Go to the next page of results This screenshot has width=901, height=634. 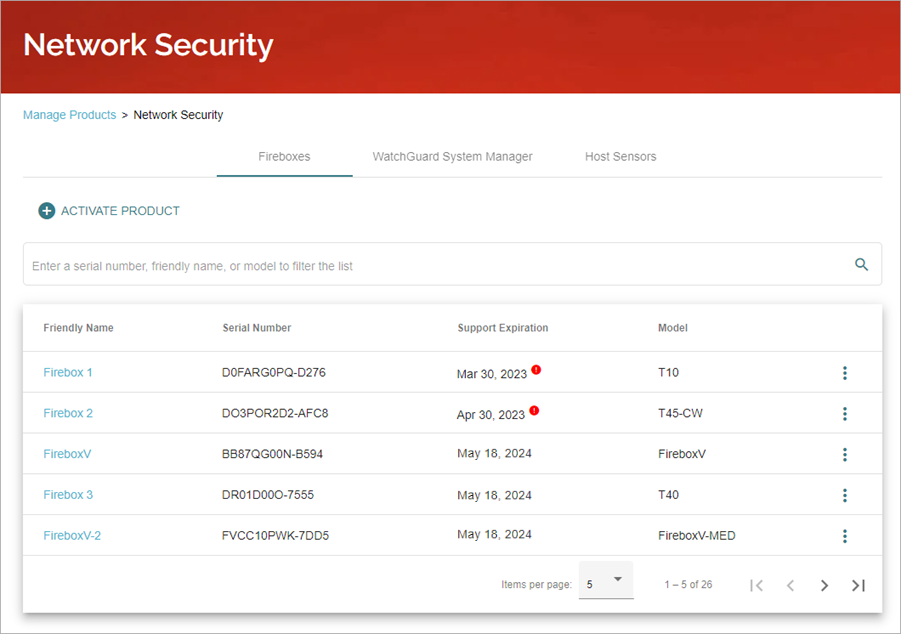pos(824,585)
